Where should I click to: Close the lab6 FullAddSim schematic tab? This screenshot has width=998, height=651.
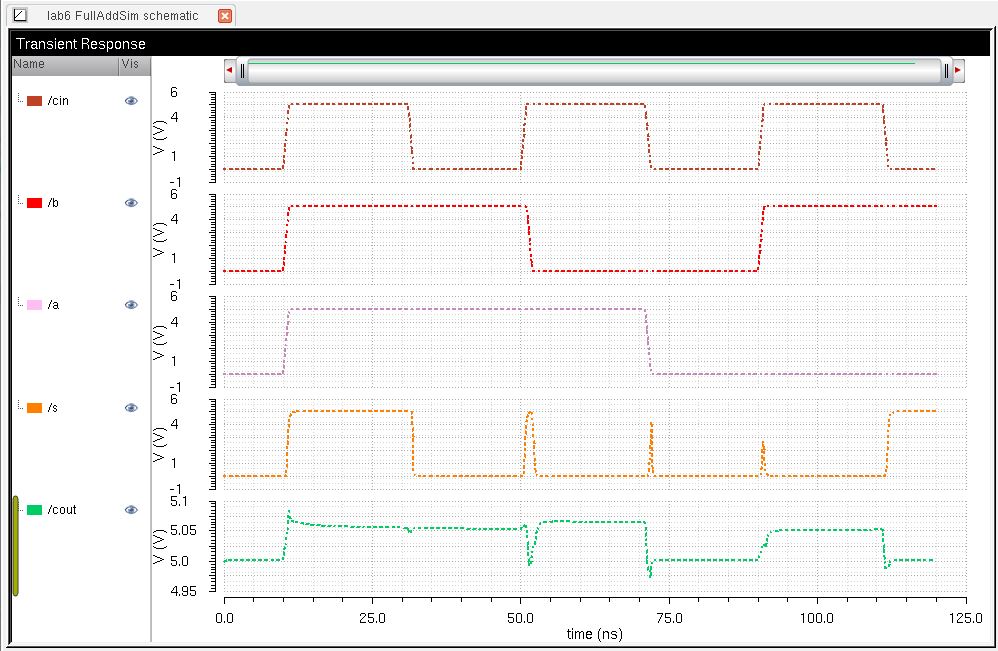click(225, 16)
